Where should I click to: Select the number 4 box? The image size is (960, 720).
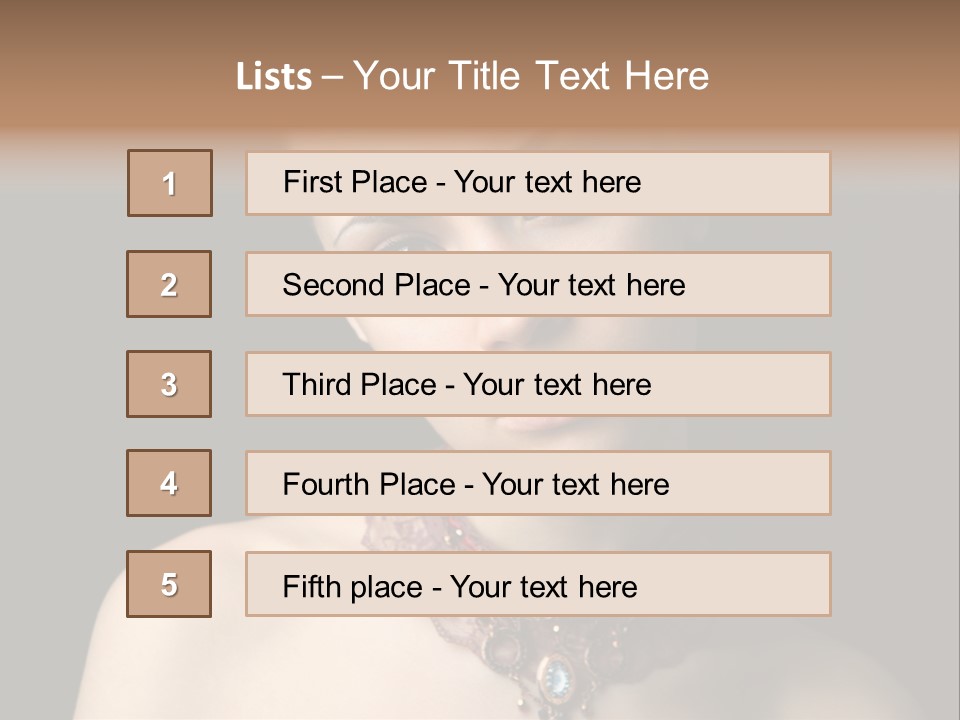click(x=169, y=484)
